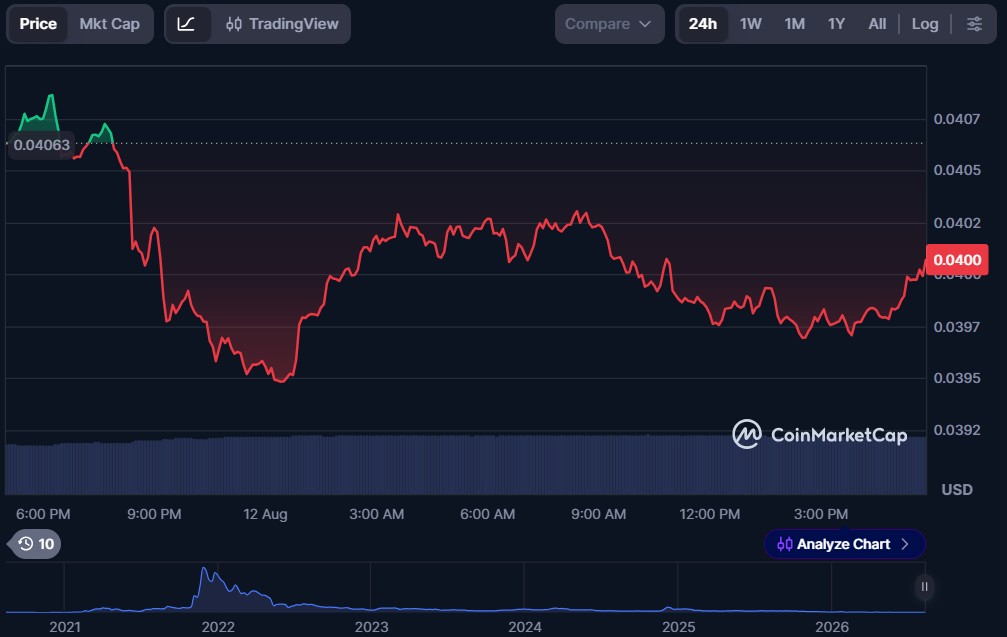Click 2022 on the history timeline
Screen dimensions: 1007x637
pyautogui.click(x=218, y=627)
